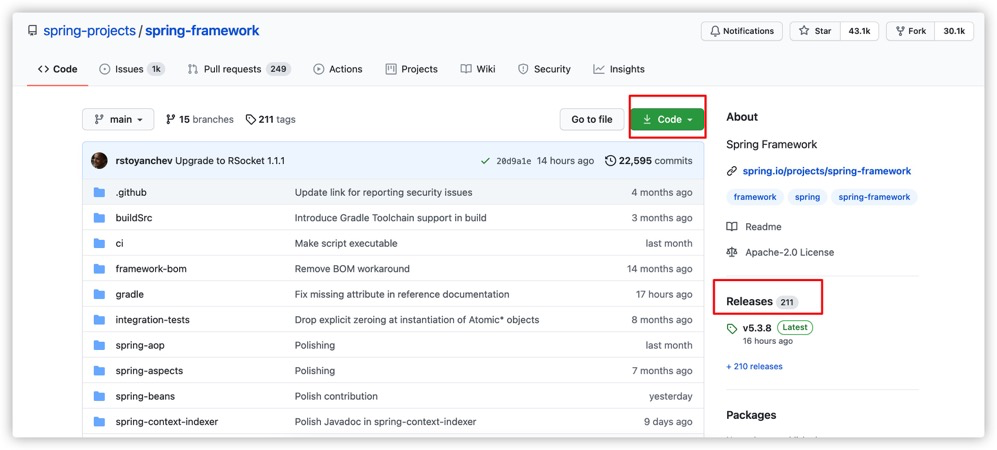
Task: Open the spring-aspects folder
Action: pyautogui.click(x=149, y=371)
